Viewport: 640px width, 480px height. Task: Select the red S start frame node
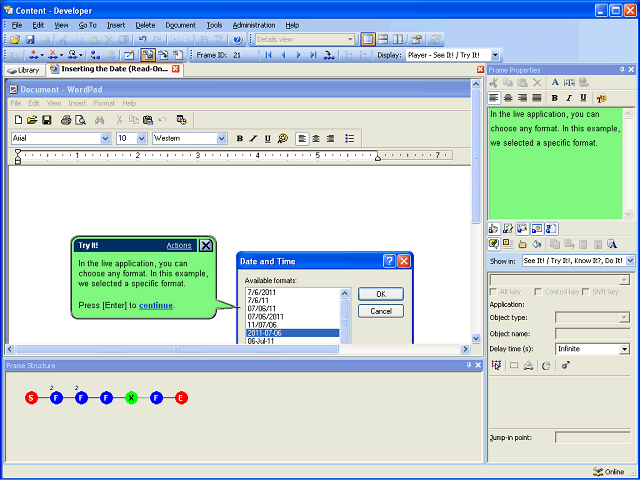coord(31,398)
